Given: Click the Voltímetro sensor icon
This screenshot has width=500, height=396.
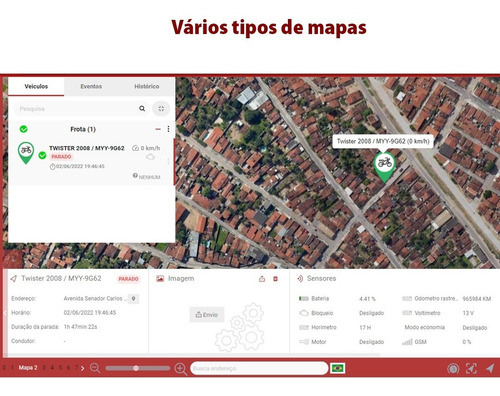Looking at the screenshot, I should pos(407,313).
